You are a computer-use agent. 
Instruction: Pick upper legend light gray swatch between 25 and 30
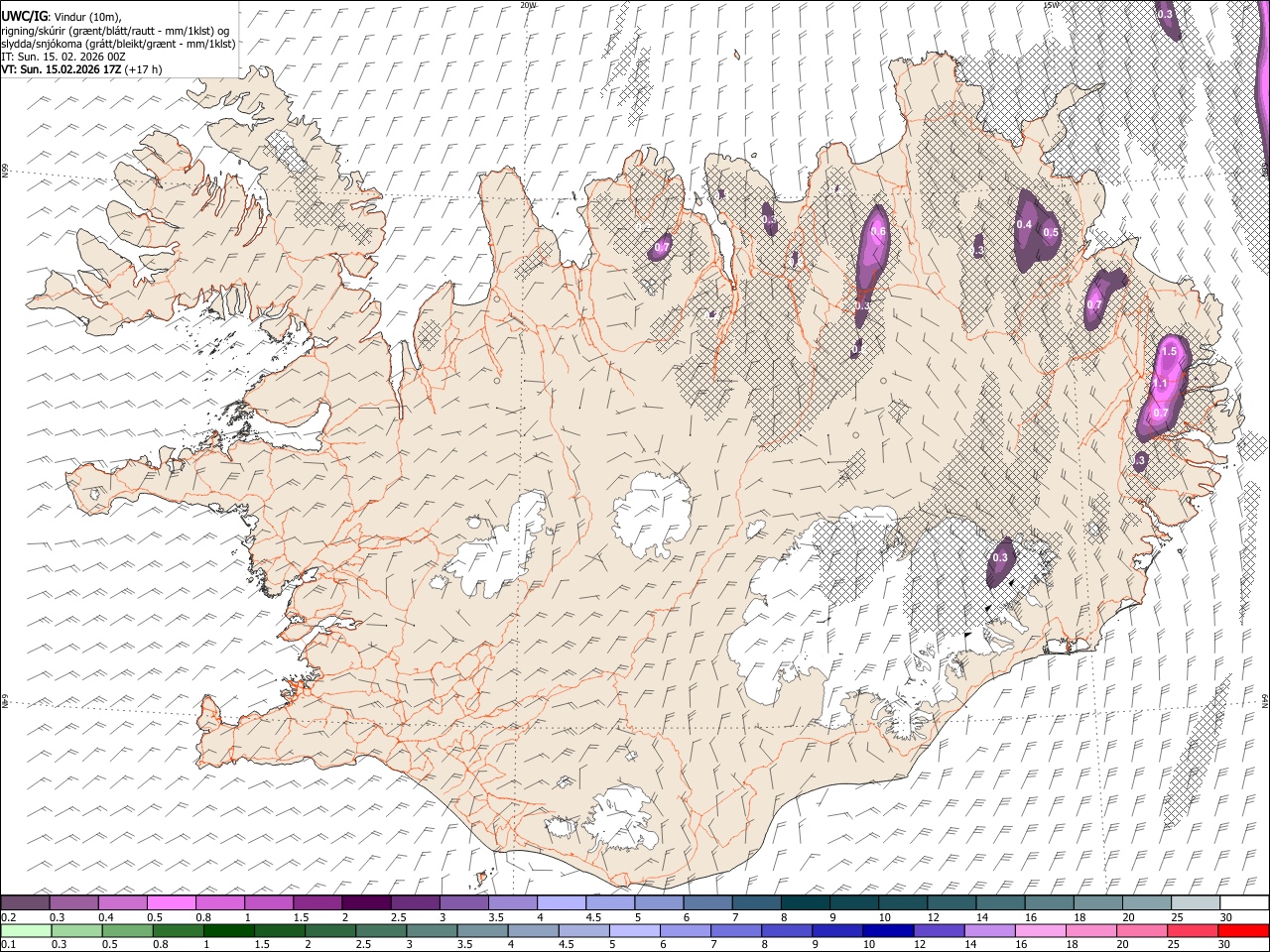coord(1196,903)
